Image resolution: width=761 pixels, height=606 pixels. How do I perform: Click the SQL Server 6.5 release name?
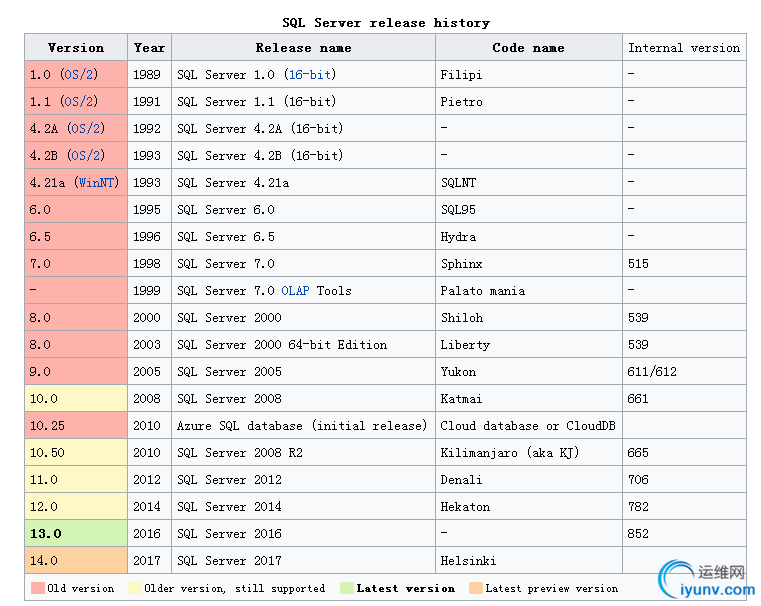pos(226,237)
